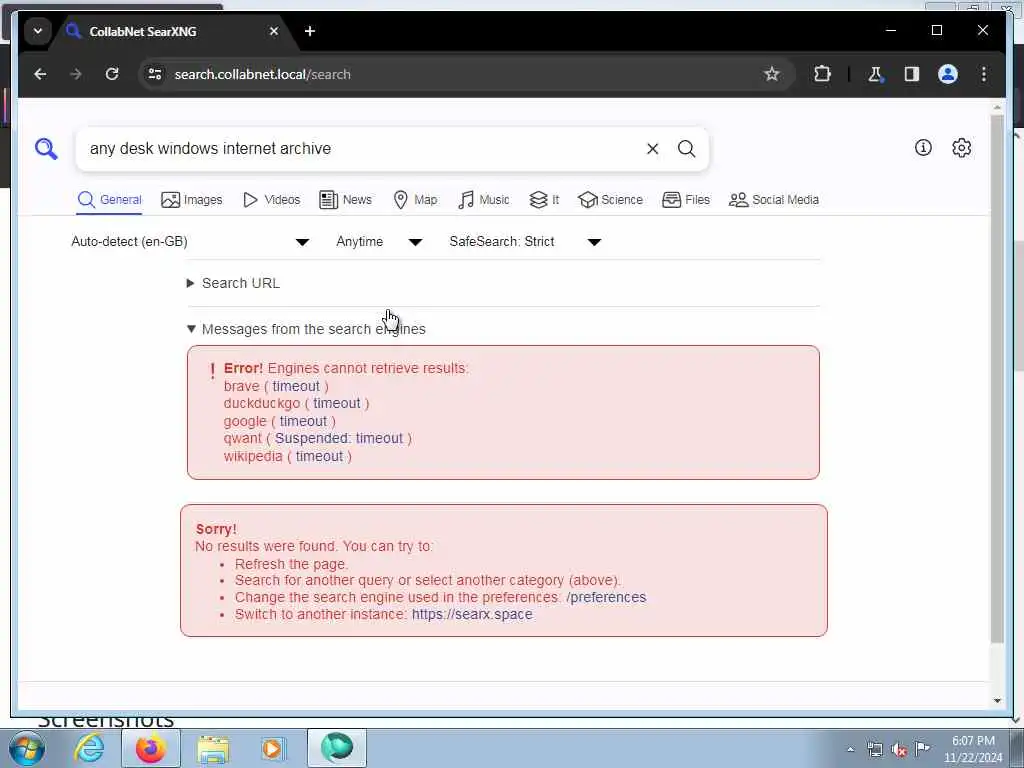Click the browser forward arrow
Screen dimensions: 1024x768
(76, 74)
